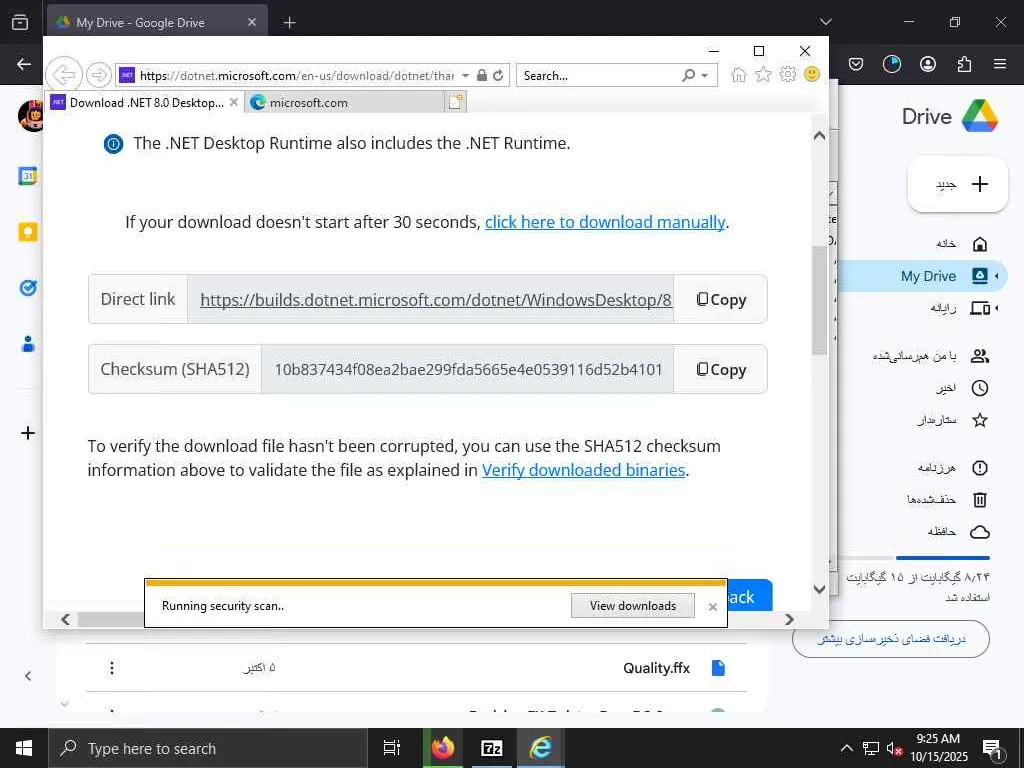Screen dimensions: 1024x768
Task: Open a new IE tab
Action: pyautogui.click(x=456, y=102)
